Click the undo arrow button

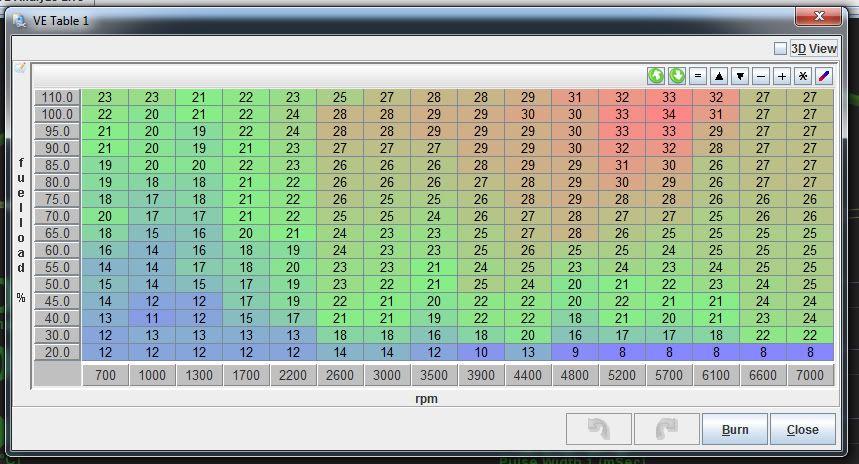click(598, 430)
